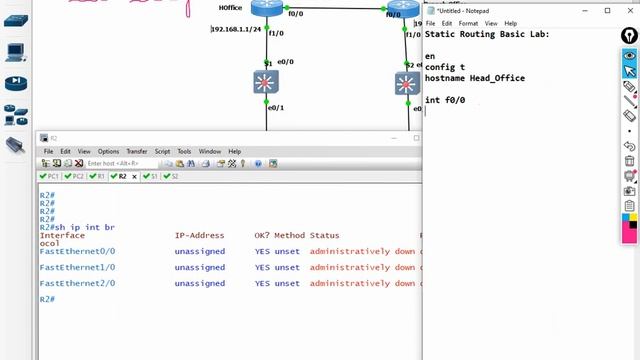Screen dimensions: 640x360
Task: Close the R2 session tab
Action: pyautogui.click(x=134, y=177)
